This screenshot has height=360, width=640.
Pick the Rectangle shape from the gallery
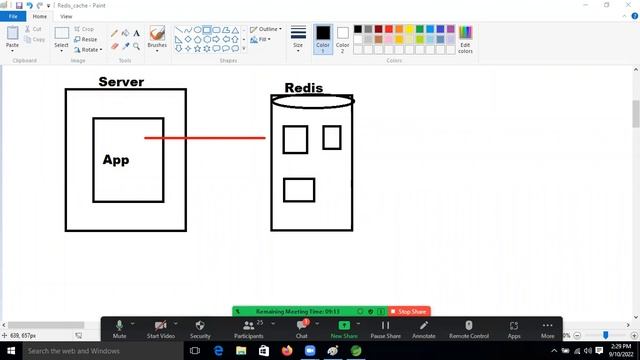[207, 30]
